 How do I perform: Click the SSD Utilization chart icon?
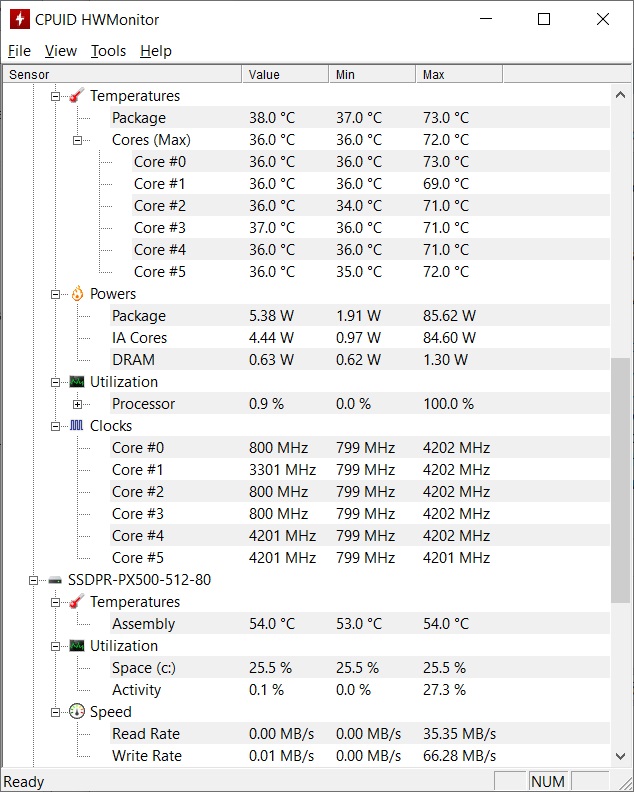(x=77, y=646)
